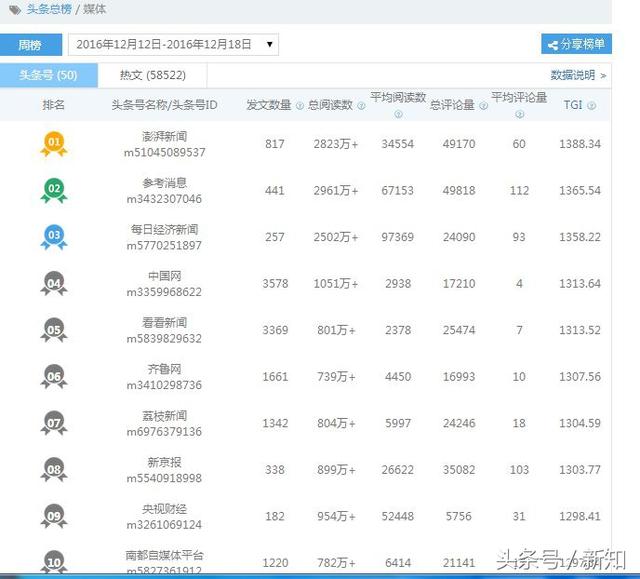Click the blue 03 rank medal
Screen dimensions: 640x579
[54, 237]
